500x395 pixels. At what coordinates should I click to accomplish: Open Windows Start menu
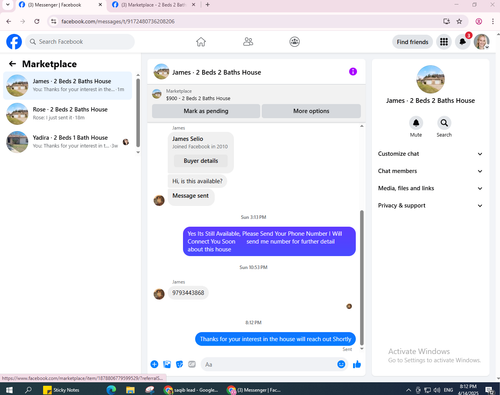[x=9, y=390]
